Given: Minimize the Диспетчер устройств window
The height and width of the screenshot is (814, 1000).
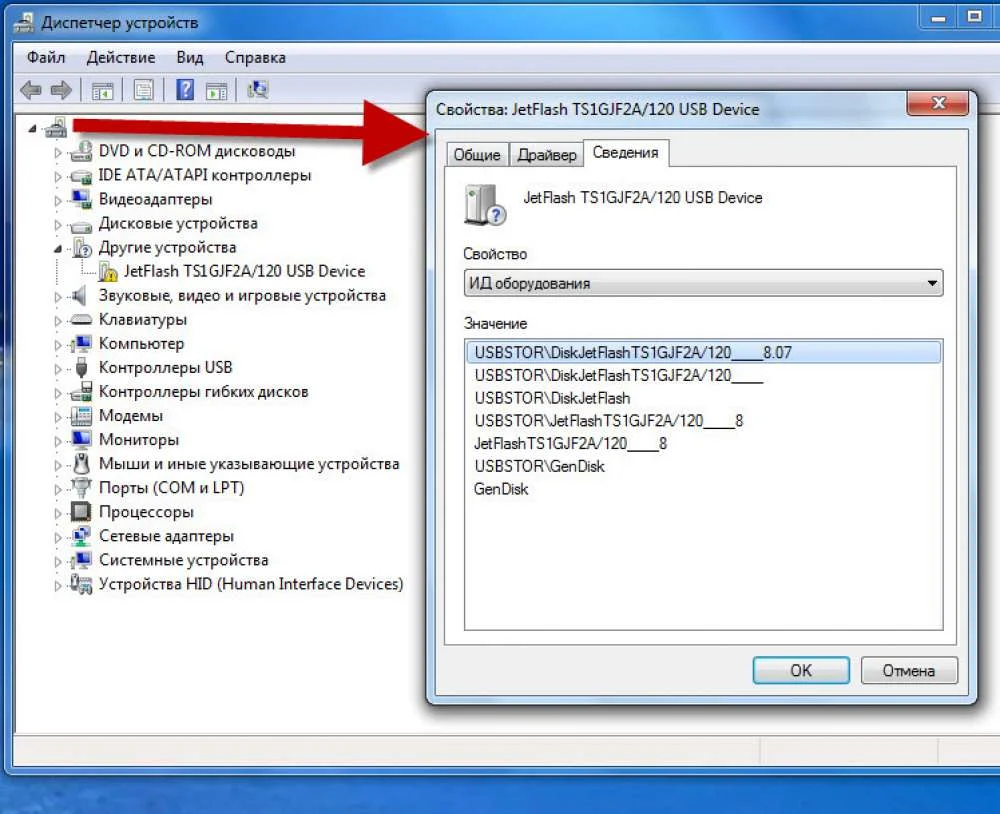Looking at the screenshot, I should [x=938, y=18].
